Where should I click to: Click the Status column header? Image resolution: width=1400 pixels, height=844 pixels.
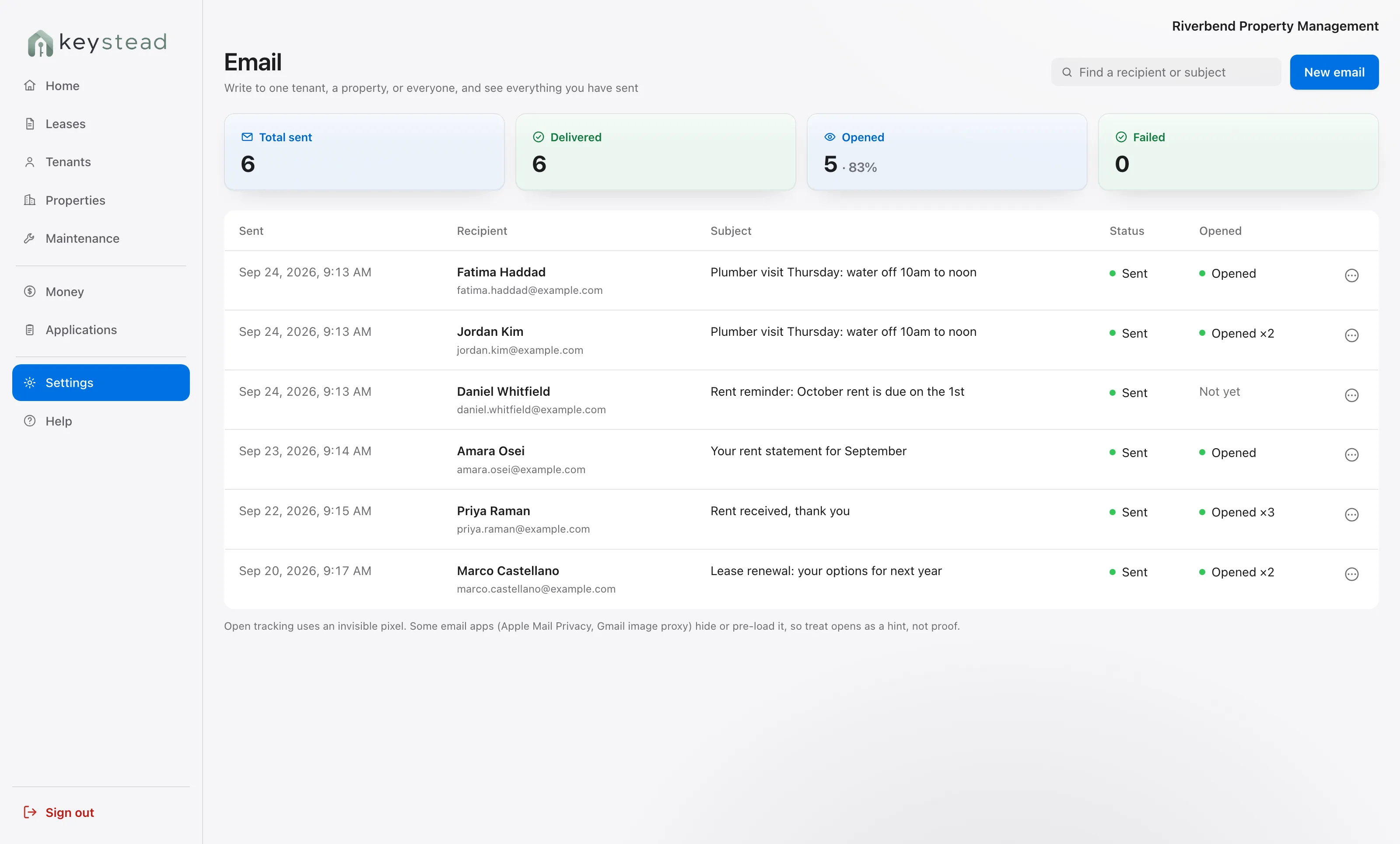coord(1127,230)
